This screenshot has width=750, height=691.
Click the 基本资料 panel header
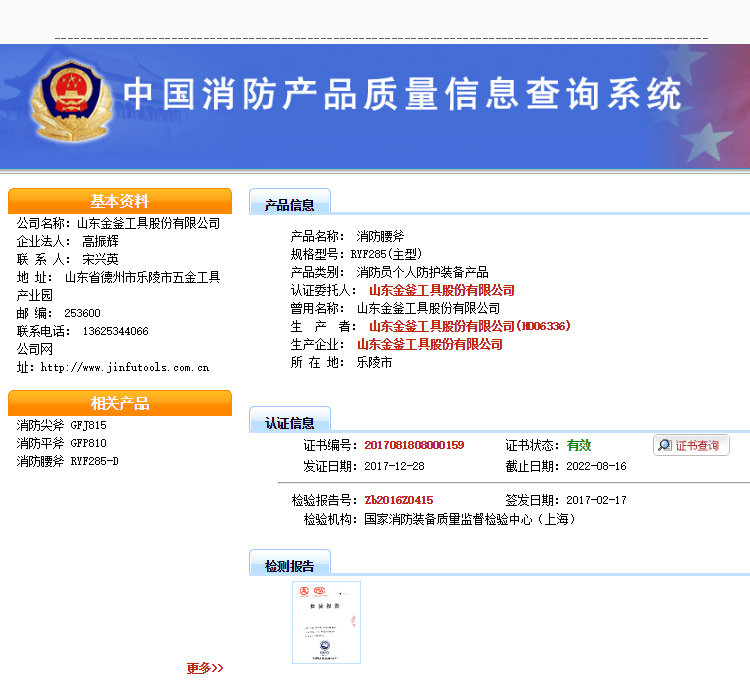click(x=120, y=201)
